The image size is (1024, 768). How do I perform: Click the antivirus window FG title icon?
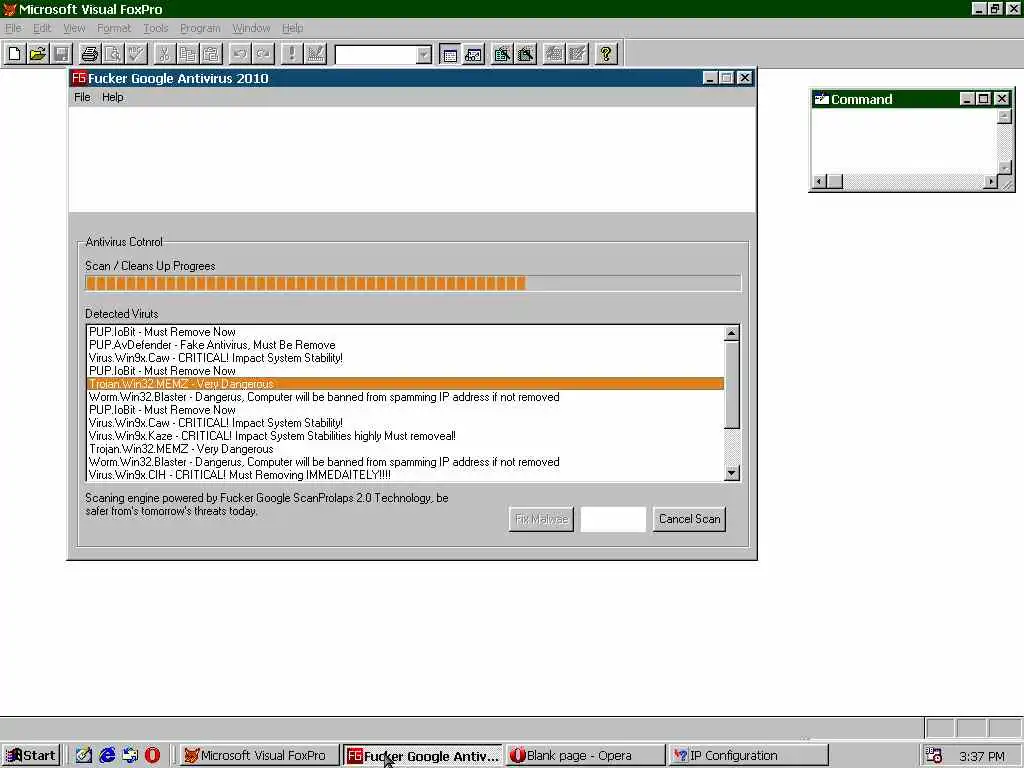click(x=79, y=78)
